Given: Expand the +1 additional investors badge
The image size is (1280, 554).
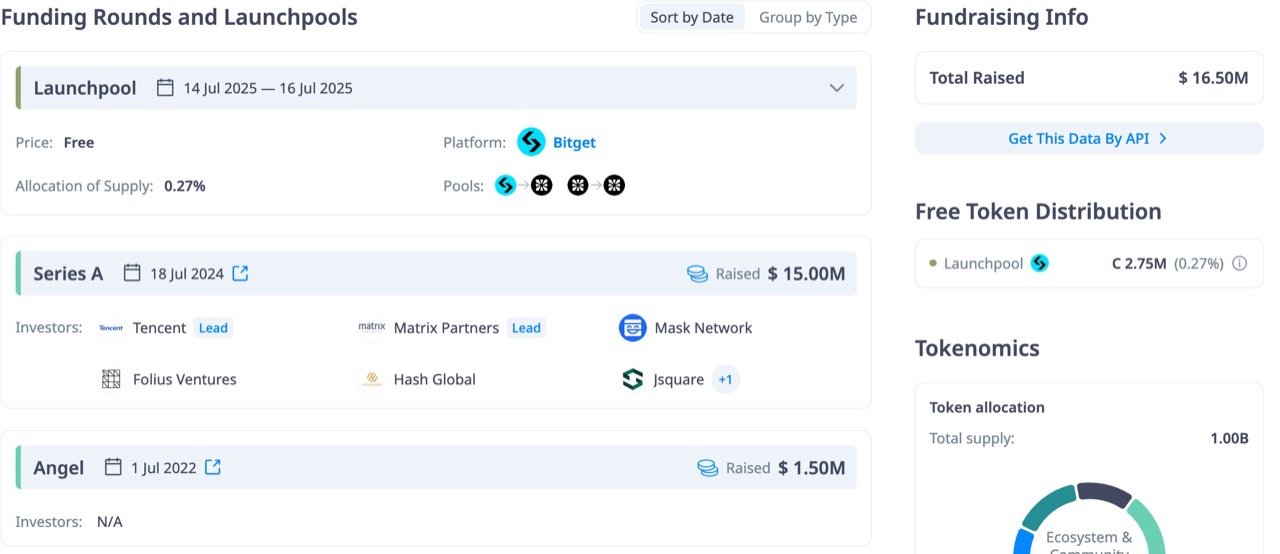Looking at the screenshot, I should [x=726, y=380].
